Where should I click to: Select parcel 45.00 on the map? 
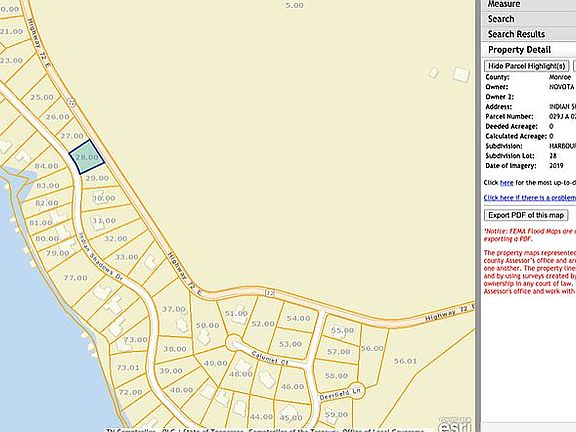tap(291, 418)
